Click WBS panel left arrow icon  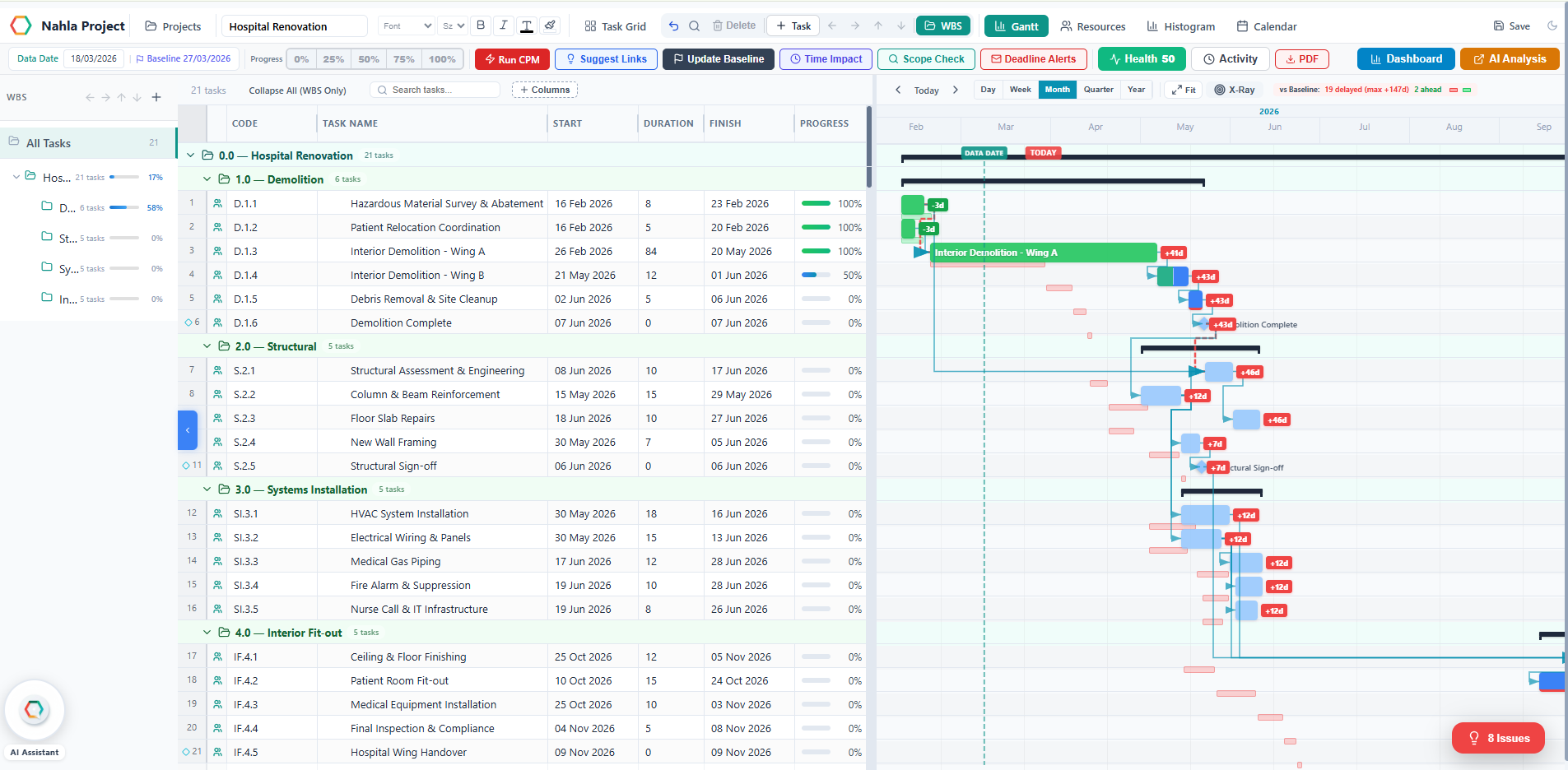tap(90, 97)
